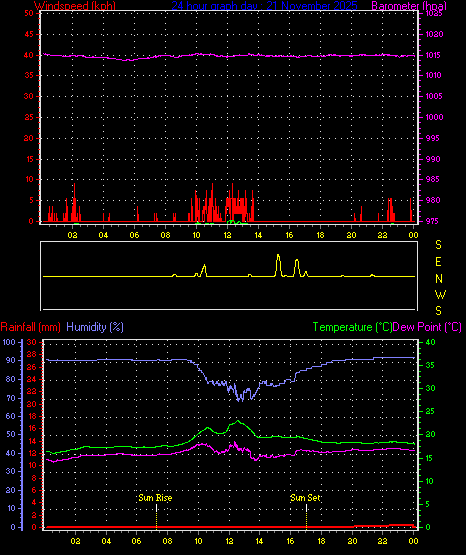Viewport: 466px width, 555px height.
Task: Click the N wind direction label
Action: point(439,279)
